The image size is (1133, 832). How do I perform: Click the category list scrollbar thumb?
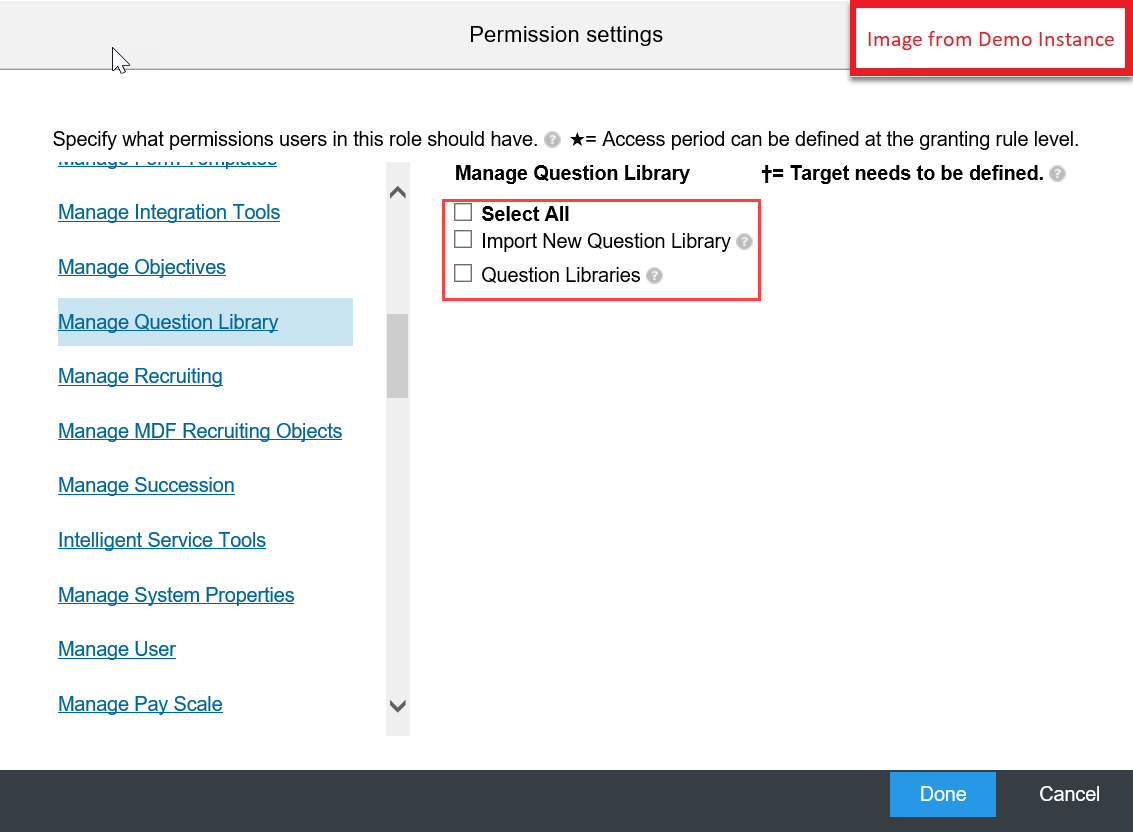coord(397,356)
